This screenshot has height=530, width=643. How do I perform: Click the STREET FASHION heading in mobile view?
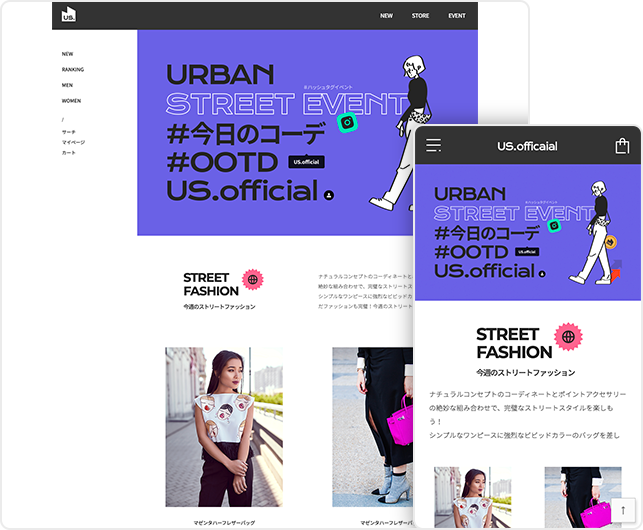[x=514, y=343]
